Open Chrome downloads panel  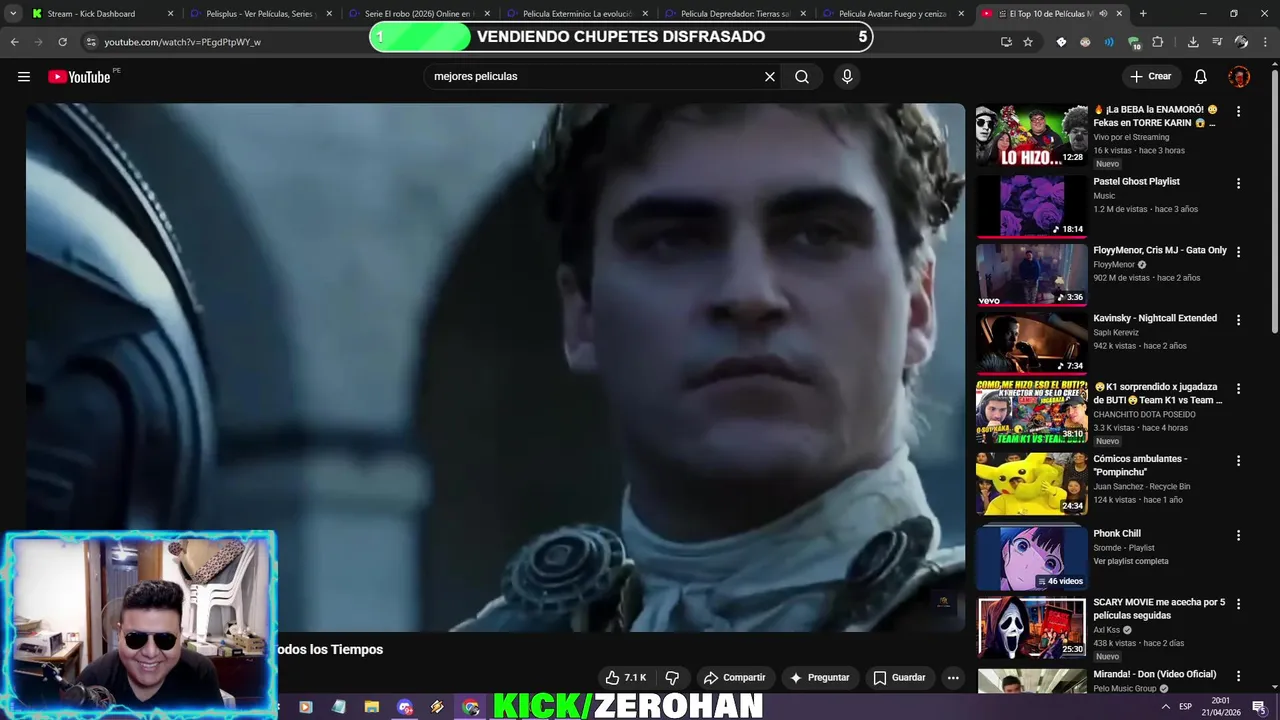(1193, 42)
